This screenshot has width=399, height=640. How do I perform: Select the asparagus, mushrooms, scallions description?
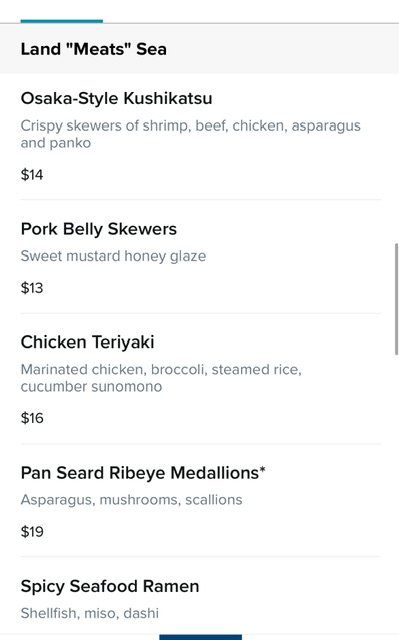(x=131, y=500)
